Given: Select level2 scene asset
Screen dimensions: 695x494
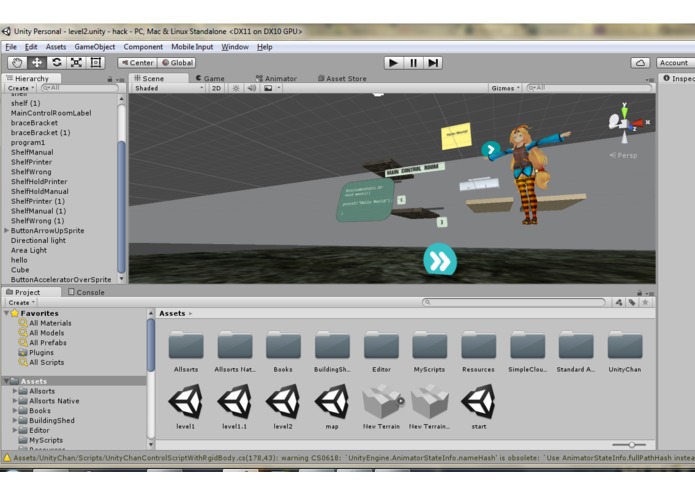Looking at the screenshot, I should coord(283,406).
